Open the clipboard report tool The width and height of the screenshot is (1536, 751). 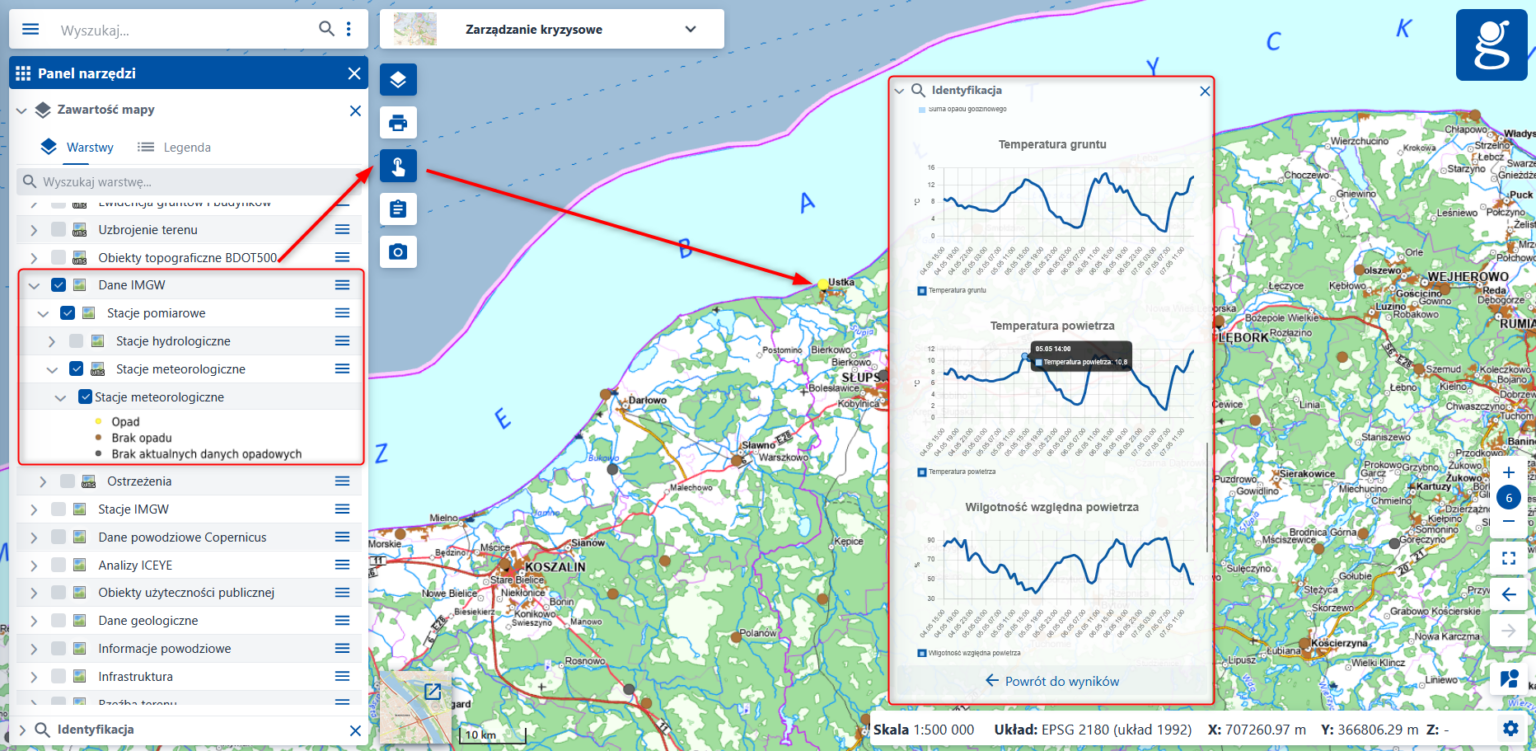tap(398, 209)
